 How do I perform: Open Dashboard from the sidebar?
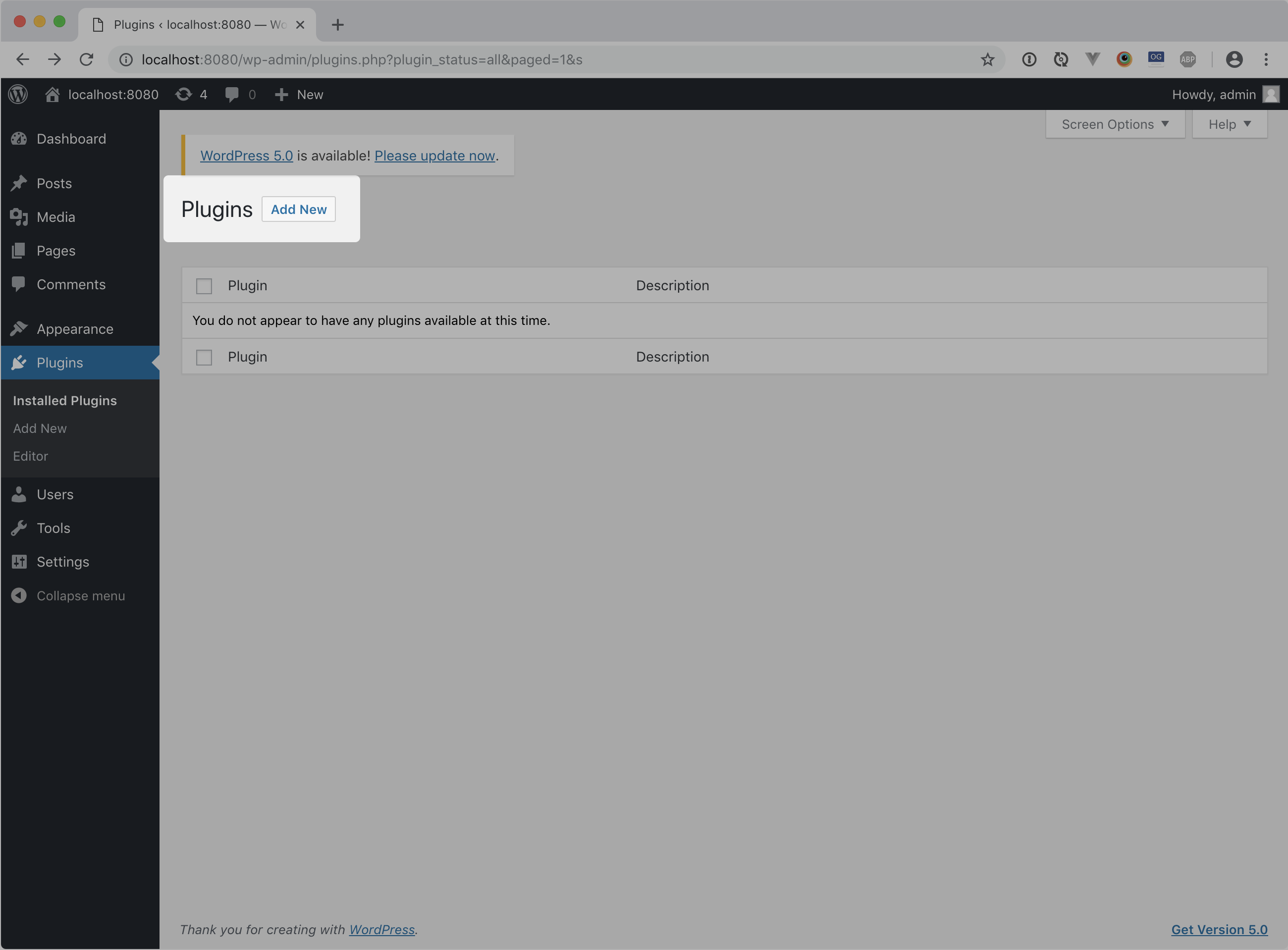pos(71,139)
